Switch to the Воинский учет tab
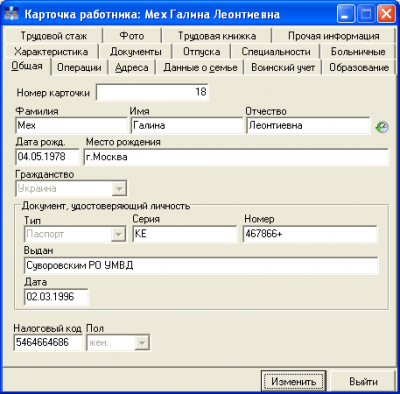Viewport: 400px width, 394px height. click(283, 67)
